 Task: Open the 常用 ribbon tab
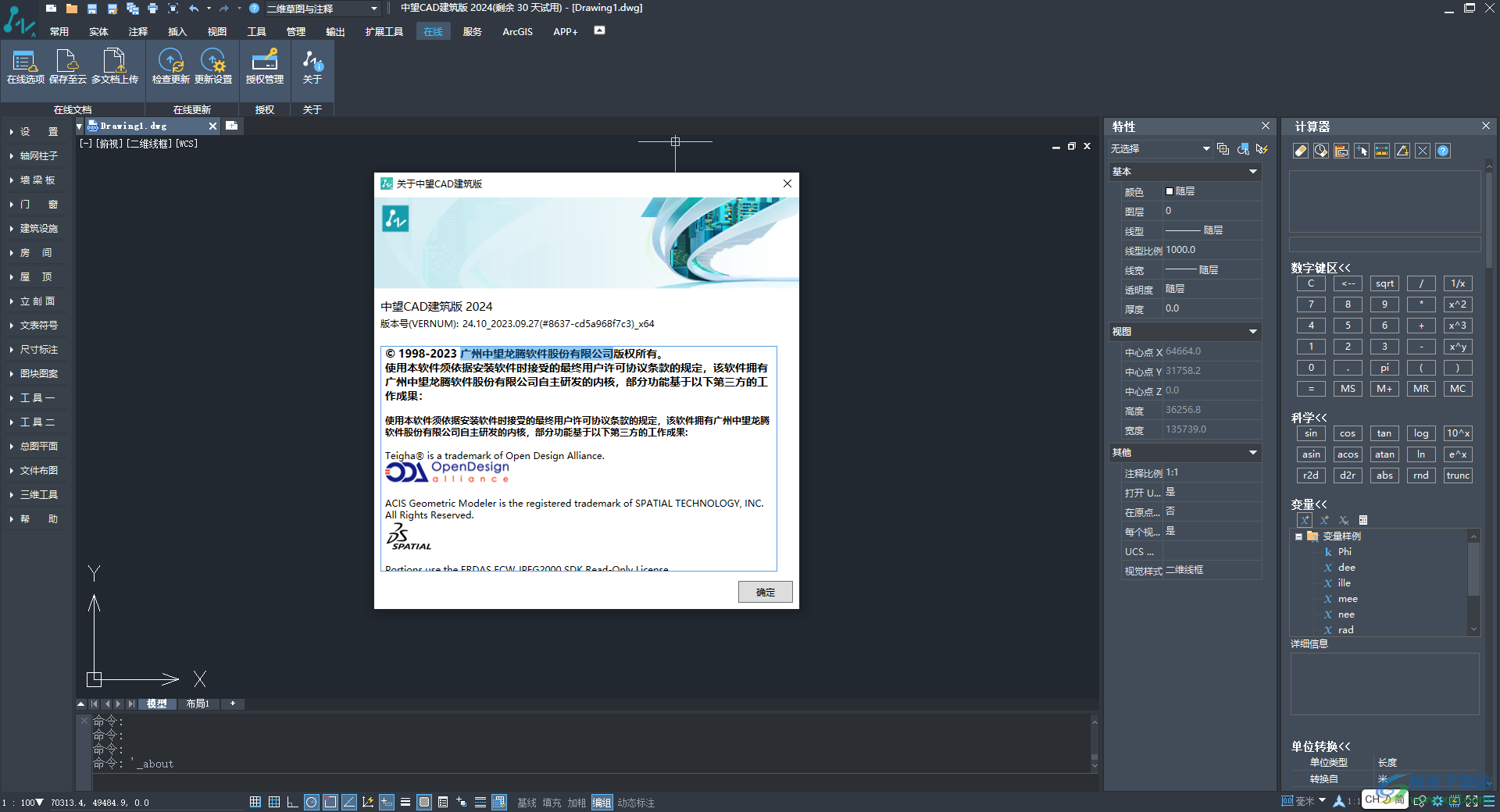coord(59,32)
